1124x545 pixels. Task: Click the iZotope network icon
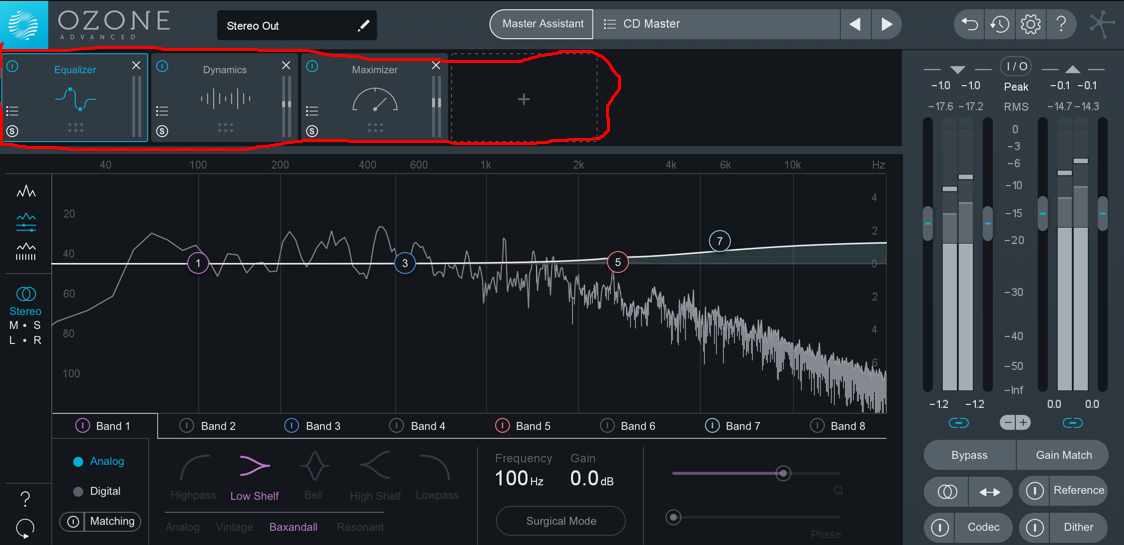pyautogui.click(x=1102, y=24)
